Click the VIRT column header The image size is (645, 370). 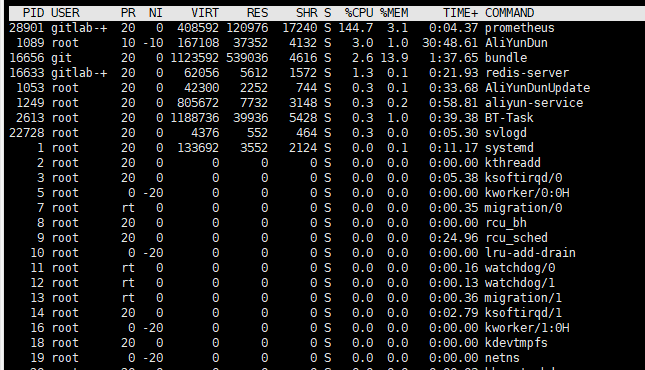click(205, 13)
